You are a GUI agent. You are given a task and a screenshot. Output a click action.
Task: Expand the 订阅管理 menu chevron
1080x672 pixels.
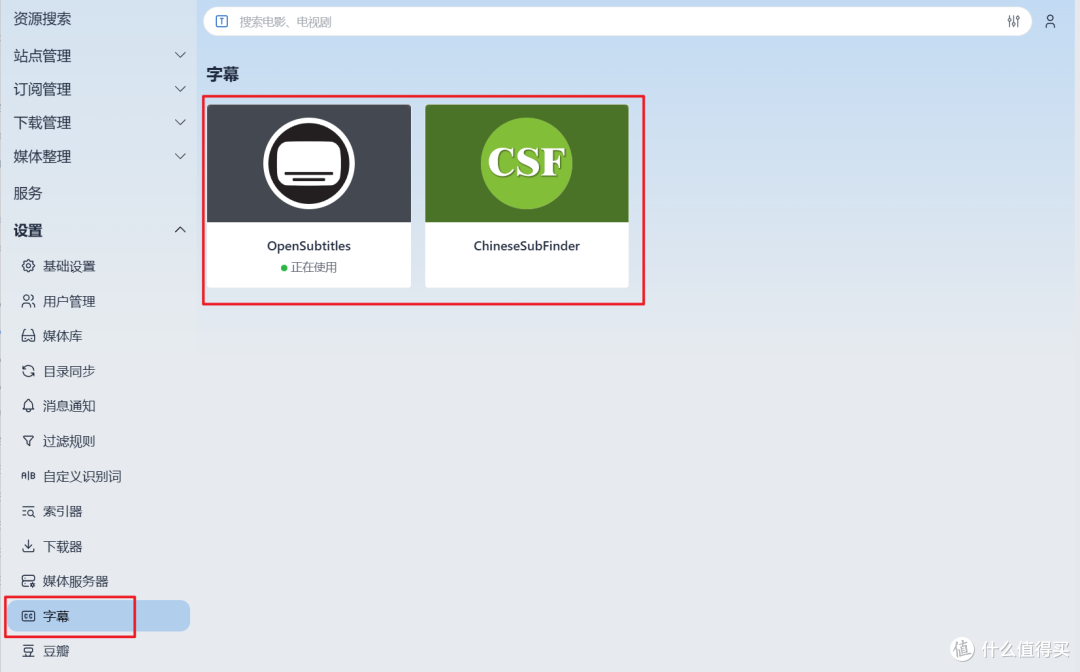pos(180,89)
